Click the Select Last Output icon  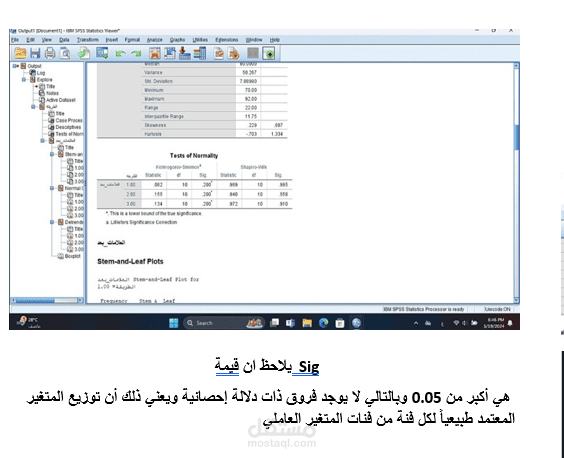(x=269, y=53)
